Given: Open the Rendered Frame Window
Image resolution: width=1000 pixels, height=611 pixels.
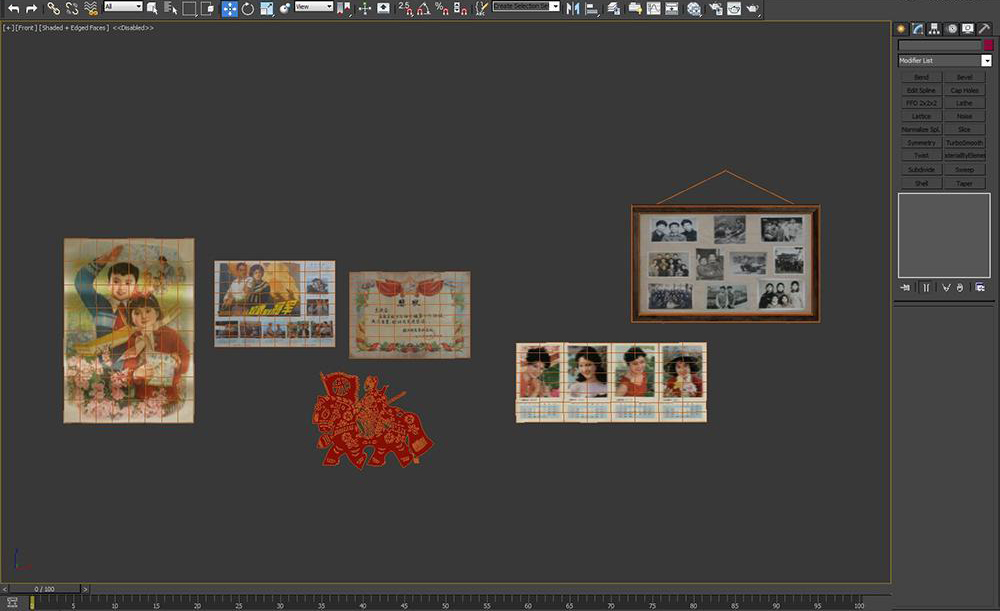Looking at the screenshot, I should click(x=734, y=8).
